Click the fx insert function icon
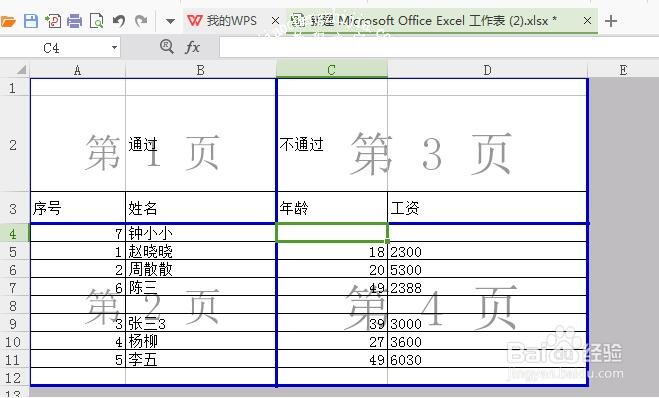659x398 pixels. click(x=192, y=47)
